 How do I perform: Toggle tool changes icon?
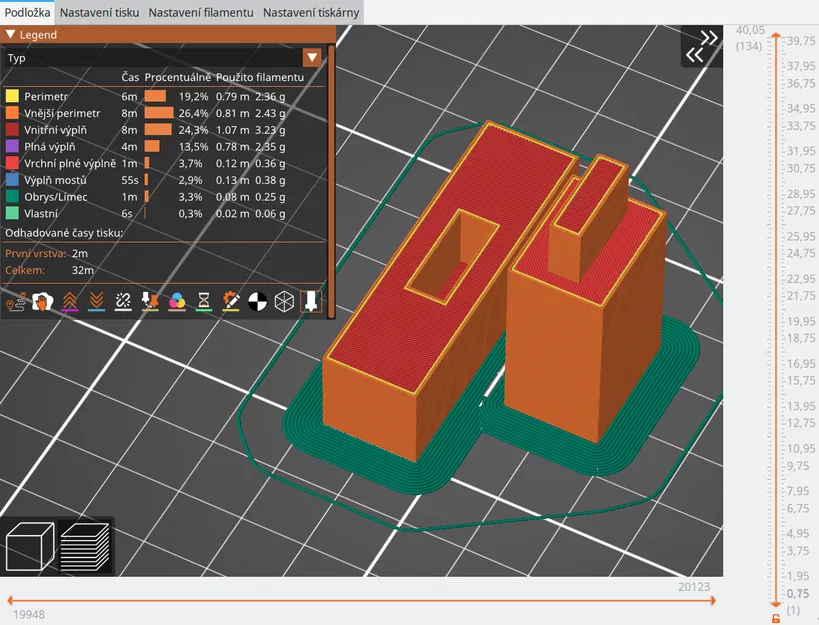click(x=150, y=302)
